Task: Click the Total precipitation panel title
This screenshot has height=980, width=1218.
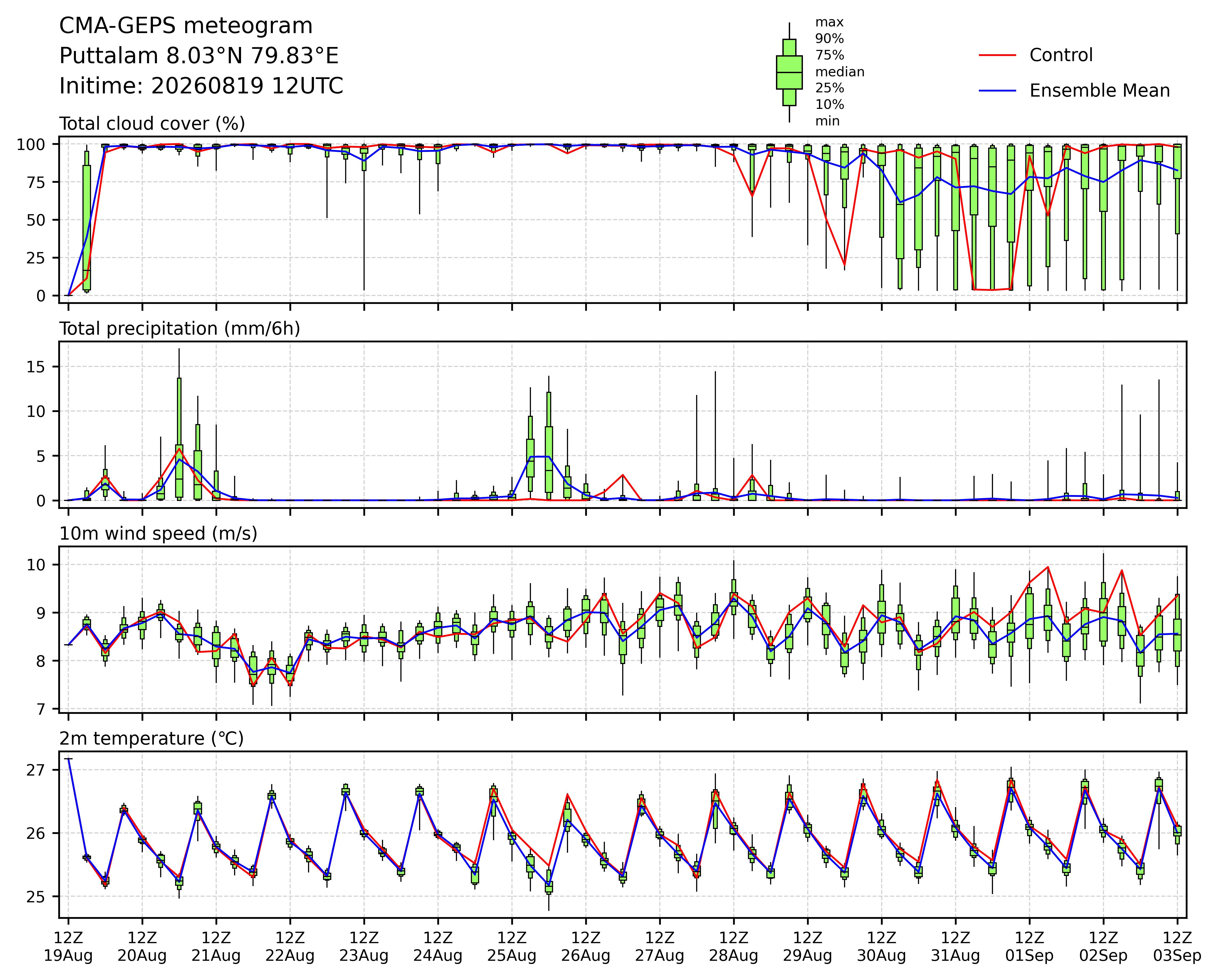Action: coord(180,329)
